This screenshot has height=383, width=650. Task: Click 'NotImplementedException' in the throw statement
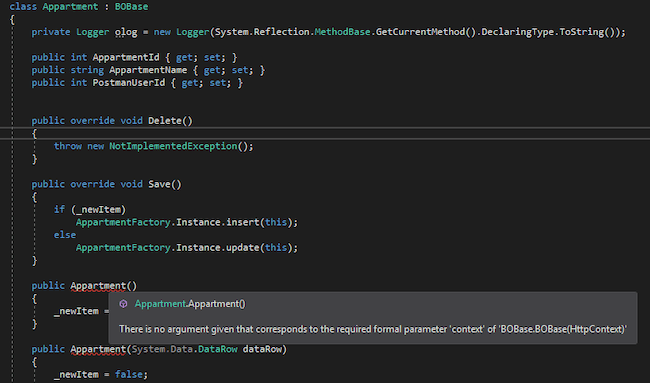173,146
